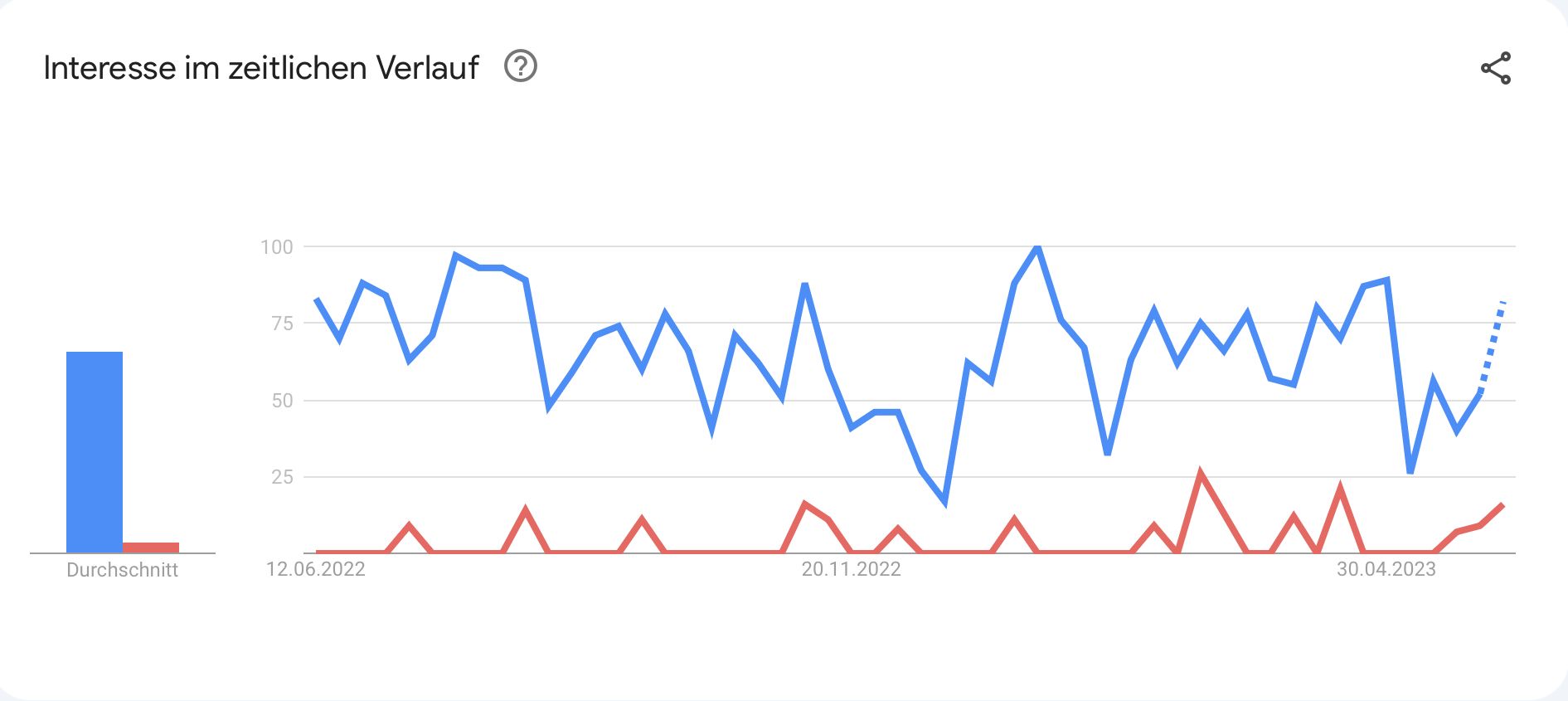Click the small red average bar
Screen dimensions: 1568x701
151,547
